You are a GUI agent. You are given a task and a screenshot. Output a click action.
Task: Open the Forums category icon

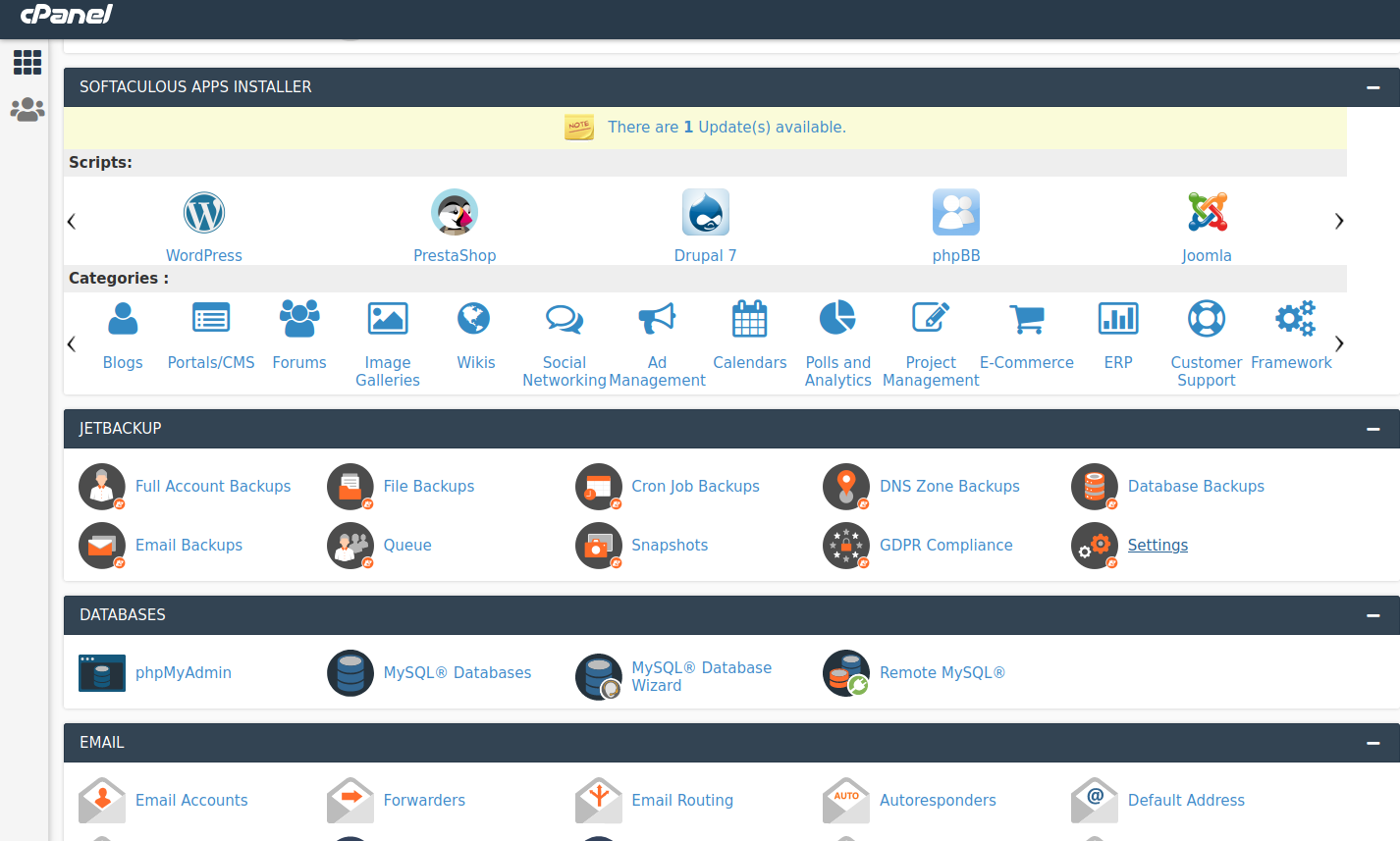(x=299, y=319)
